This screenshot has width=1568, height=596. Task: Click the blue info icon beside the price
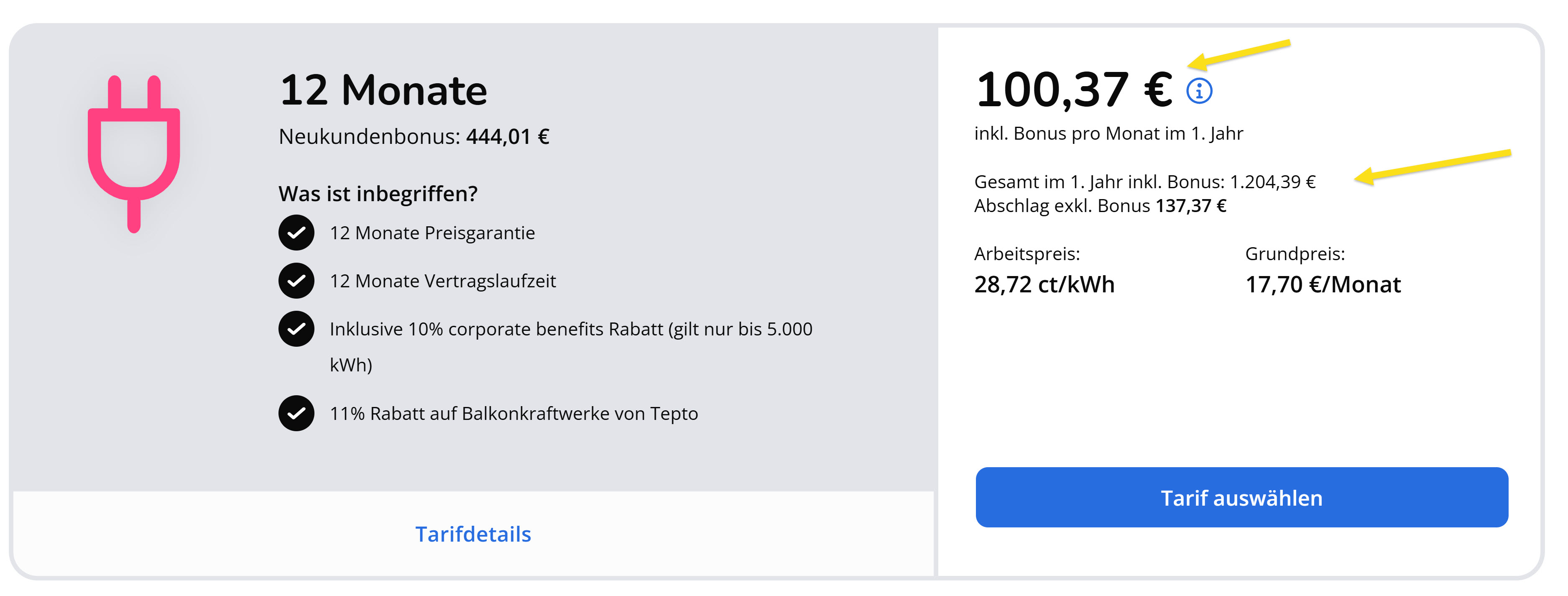[x=1198, y=91]
